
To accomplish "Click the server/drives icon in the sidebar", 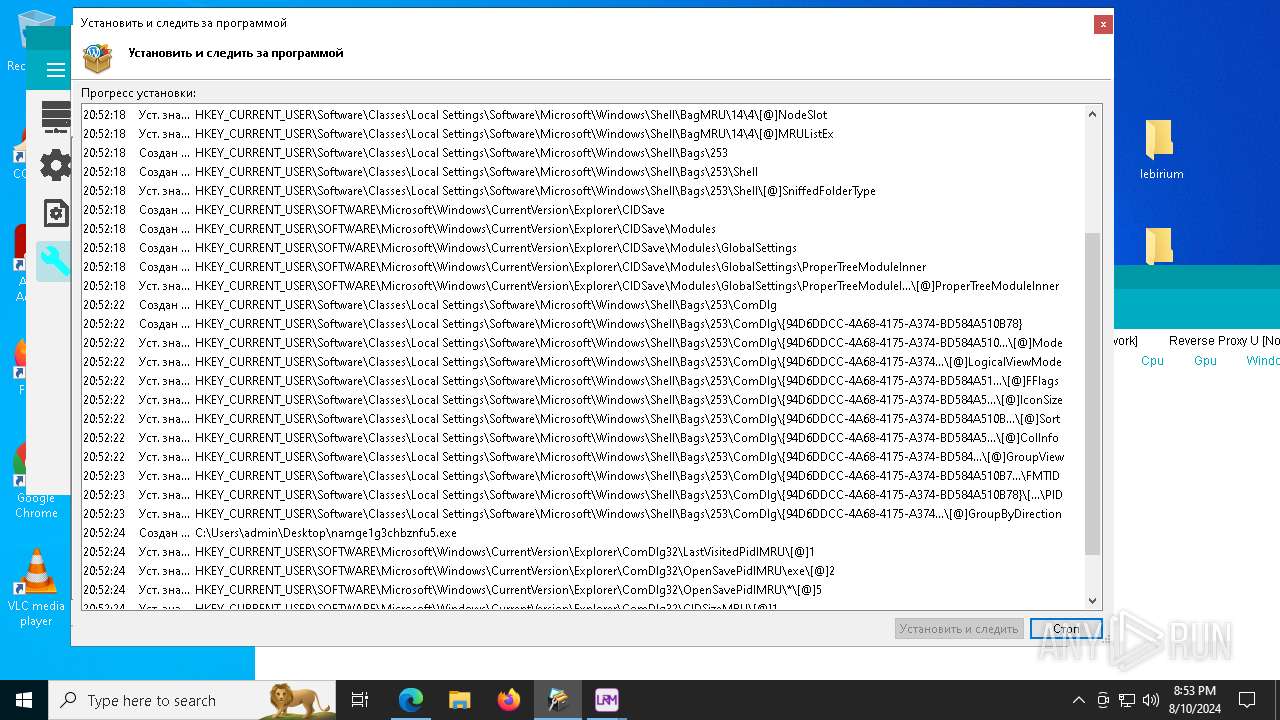I will pos(56,117).
